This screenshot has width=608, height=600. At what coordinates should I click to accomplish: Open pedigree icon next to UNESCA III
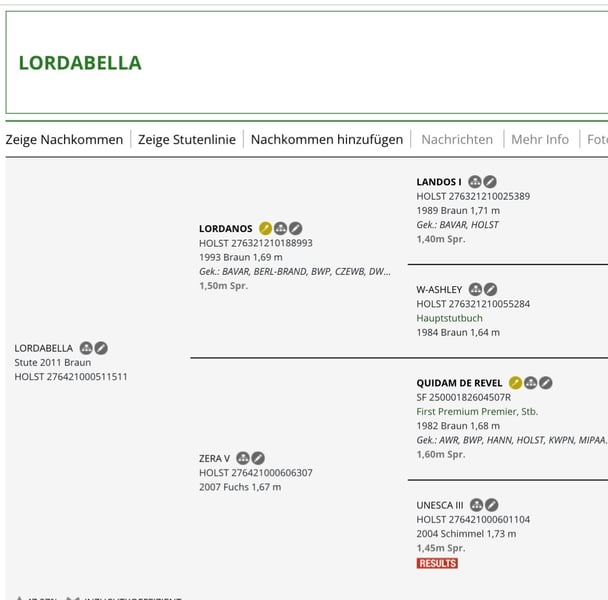(x=476, y=505)
